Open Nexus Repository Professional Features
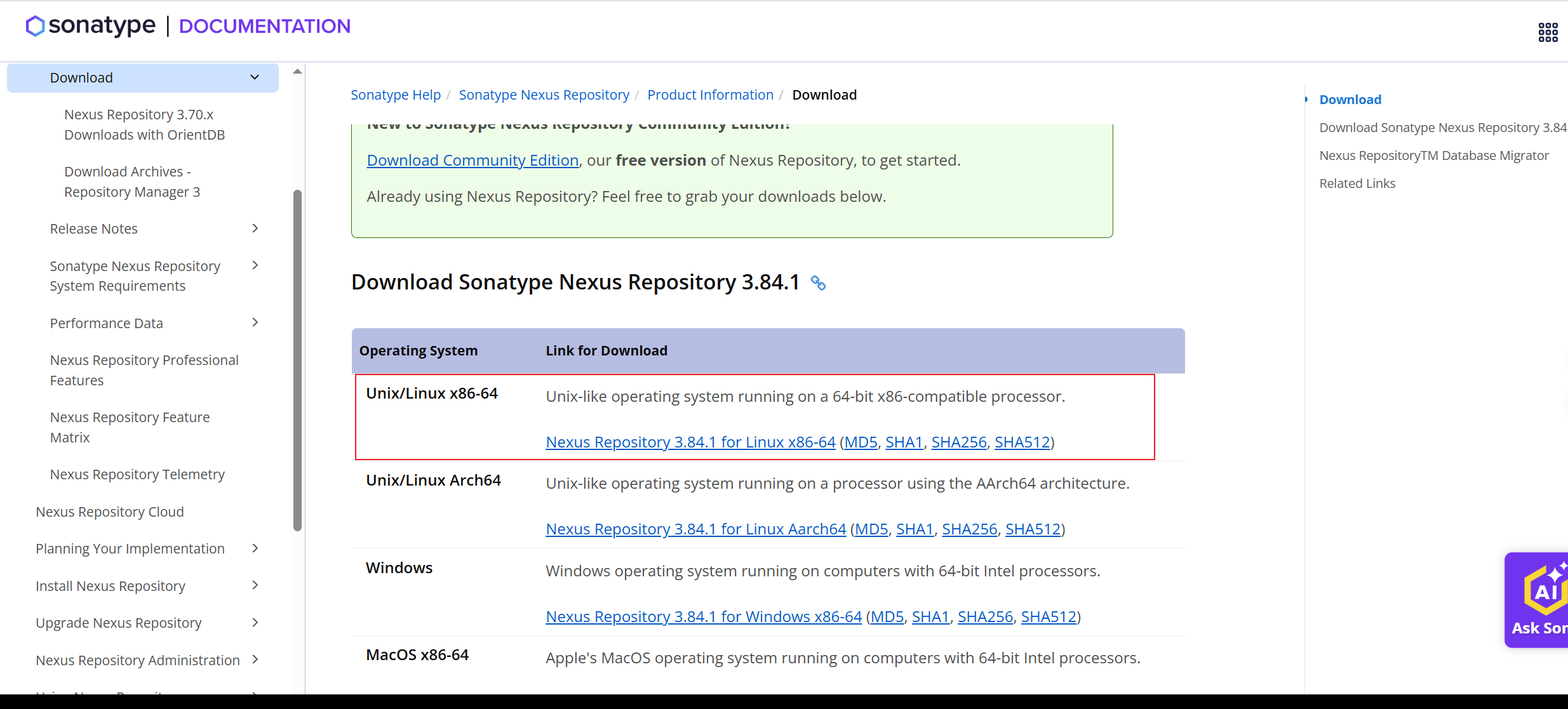This screenshot has width=1568, height=709. 144,370
